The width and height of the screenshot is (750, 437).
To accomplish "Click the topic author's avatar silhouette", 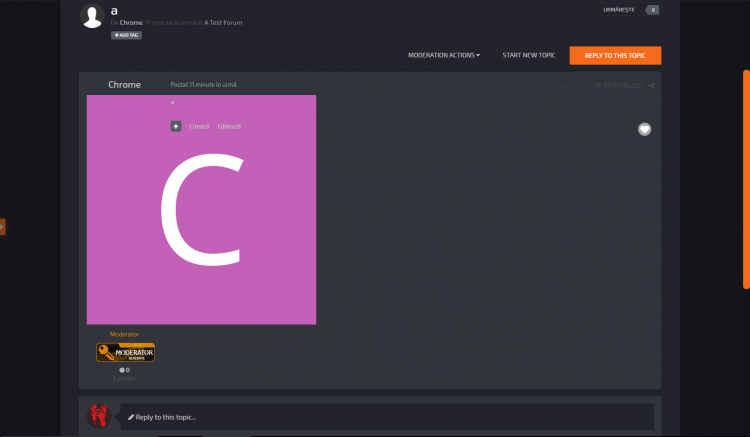I will pyautogui.click(x=92, y=16).
